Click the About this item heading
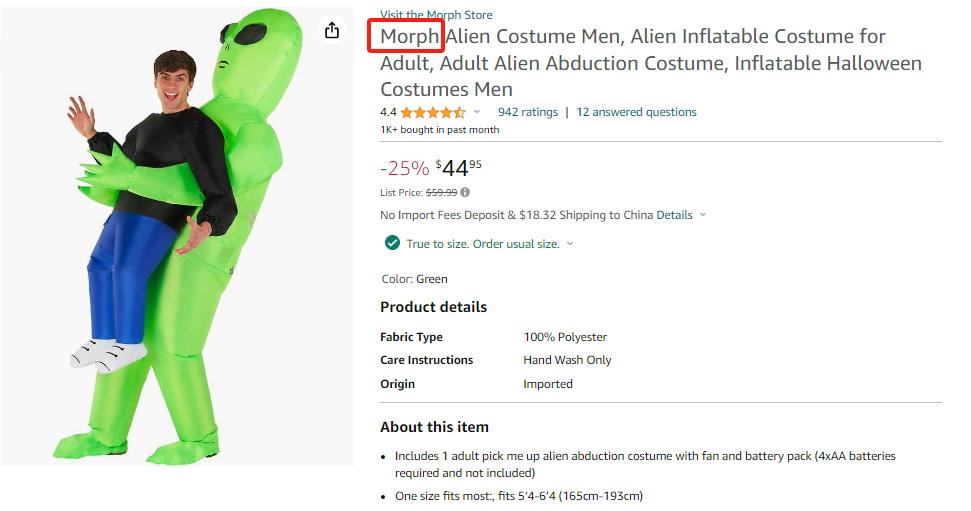971x511 pixels. (x=434, y=427)
